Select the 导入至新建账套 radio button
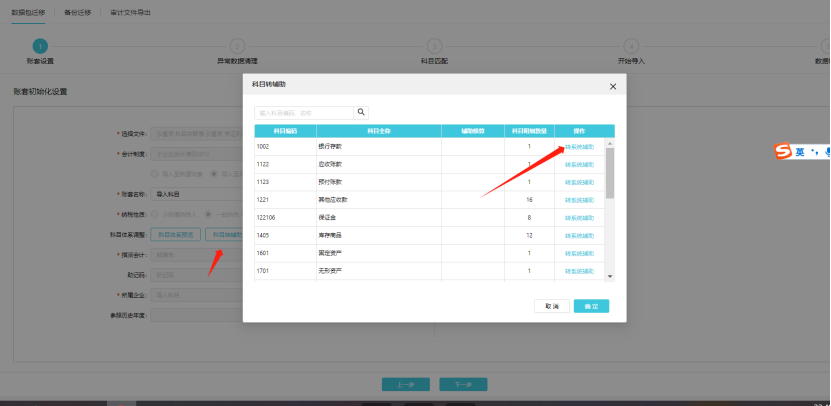Screen dimensions: 831x406 click(x=153, y=173)
